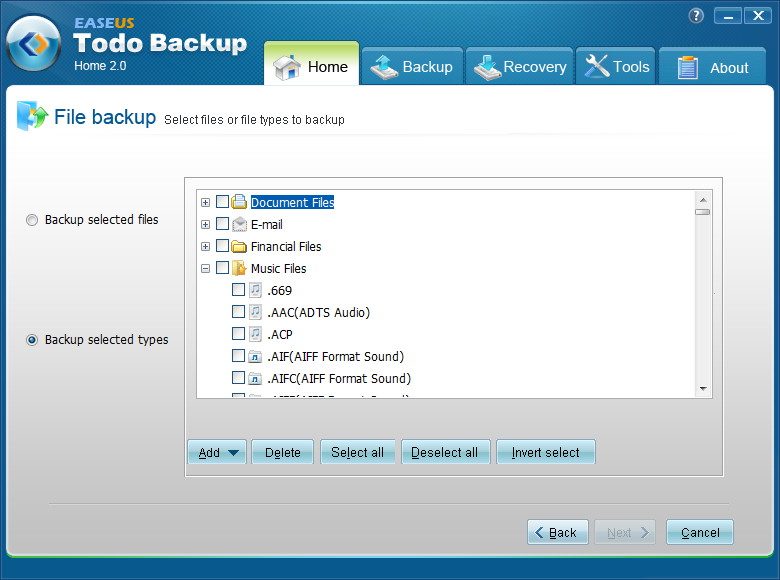Switch to the Recovery tab

click(x=519, y=67)
